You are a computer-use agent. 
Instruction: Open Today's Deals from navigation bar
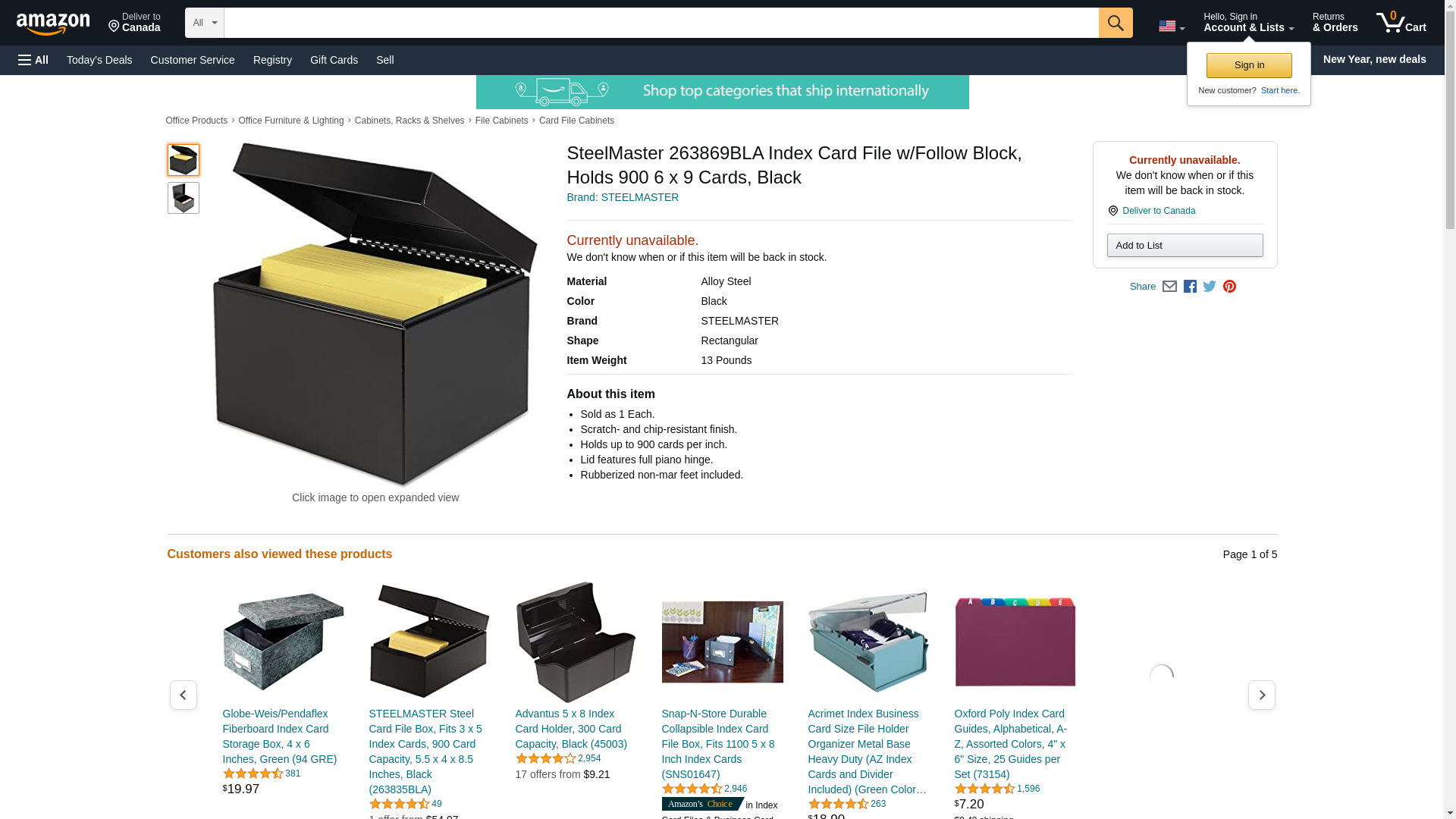99,60
